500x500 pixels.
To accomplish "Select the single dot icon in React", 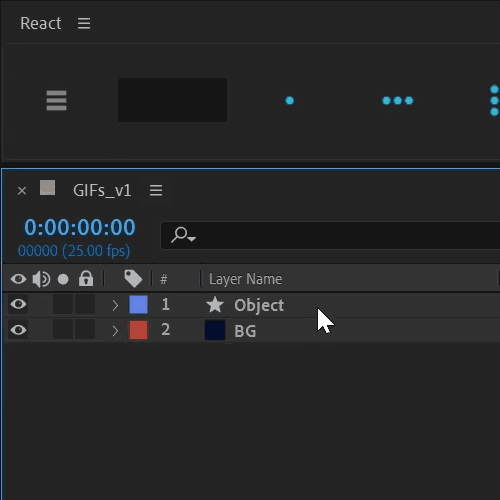I will pos(290,100).
